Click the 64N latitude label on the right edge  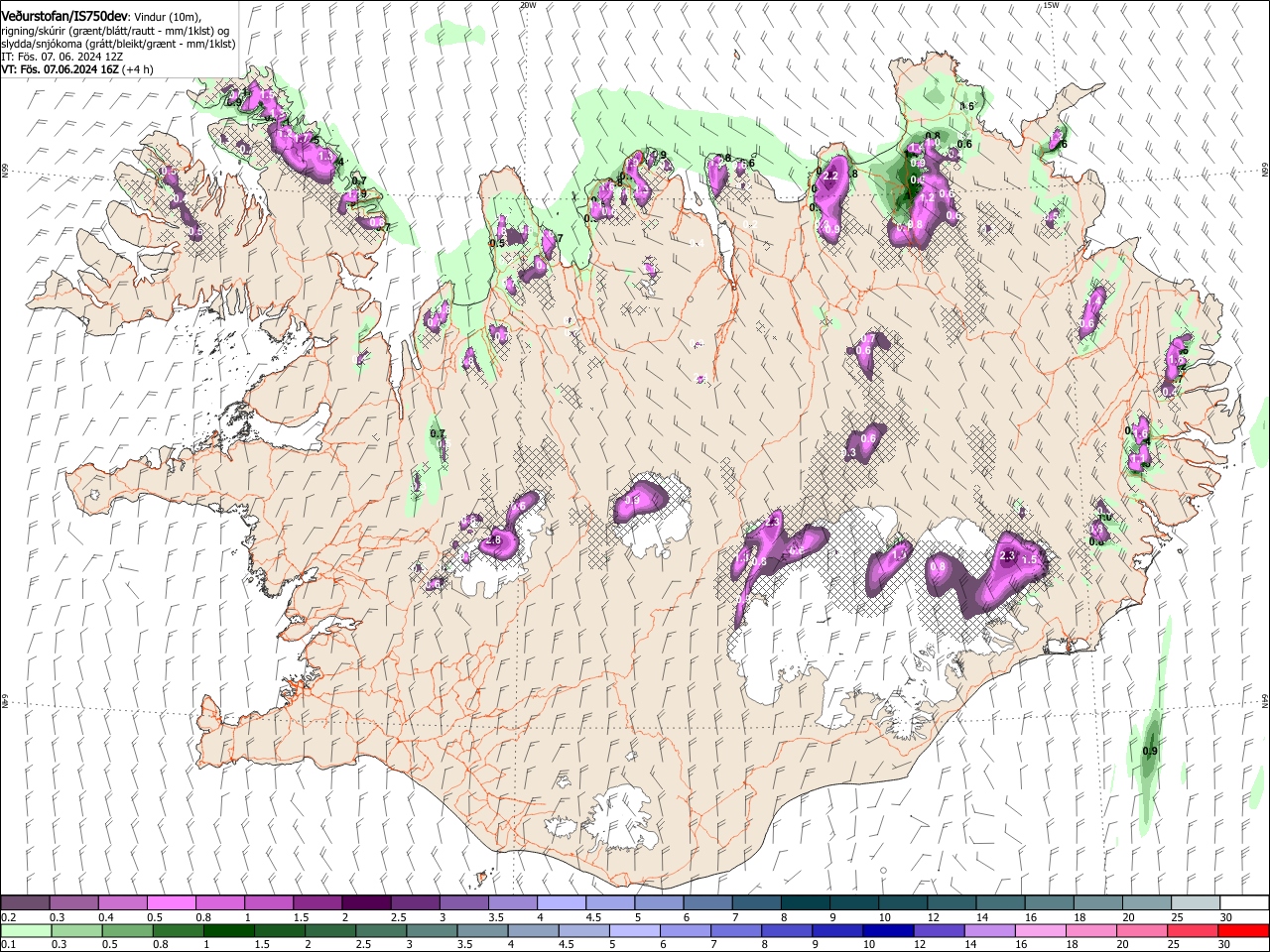[1264, 699]
